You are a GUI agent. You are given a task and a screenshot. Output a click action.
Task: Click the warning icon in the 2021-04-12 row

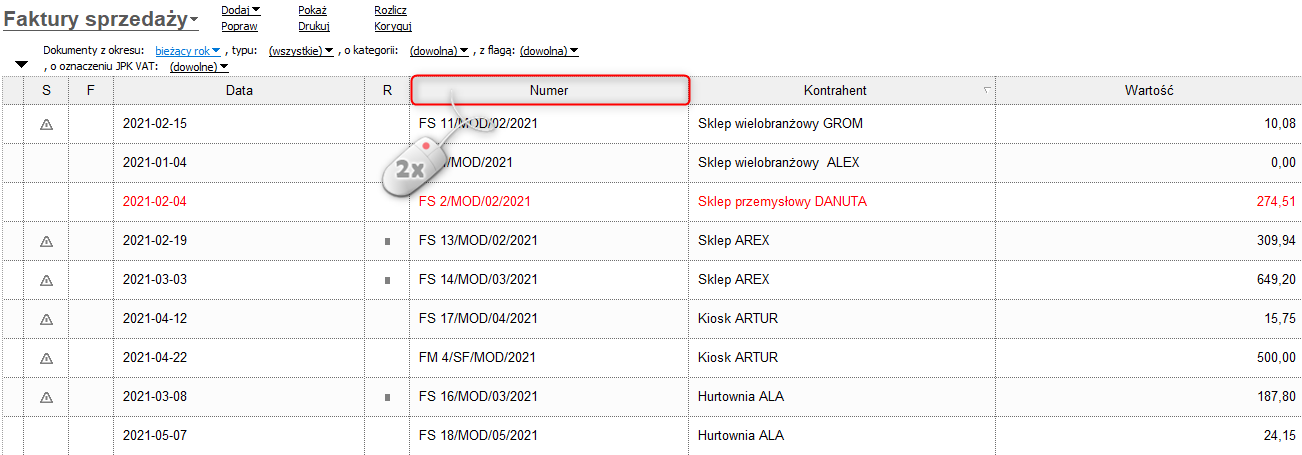tap(46, 319)
